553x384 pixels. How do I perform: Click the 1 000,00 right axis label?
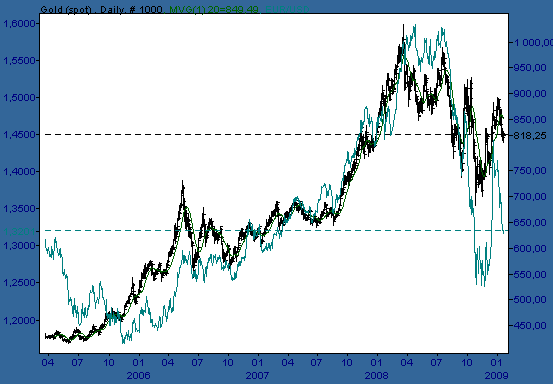[x=533, y=42]
